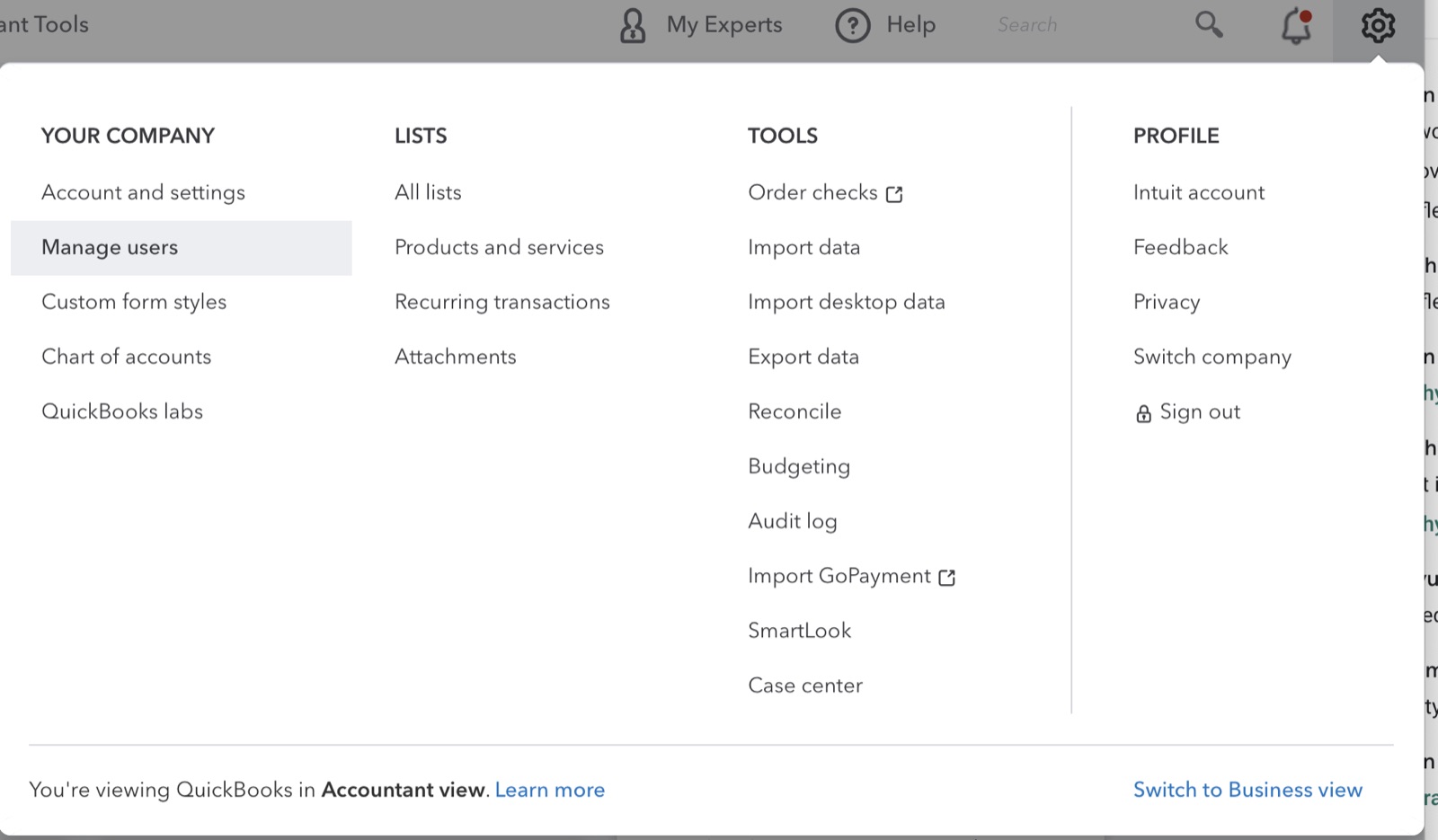Click the external link icon beside Import GoPayment
This screenshot has width=1438, height=840.
point(946,578)
